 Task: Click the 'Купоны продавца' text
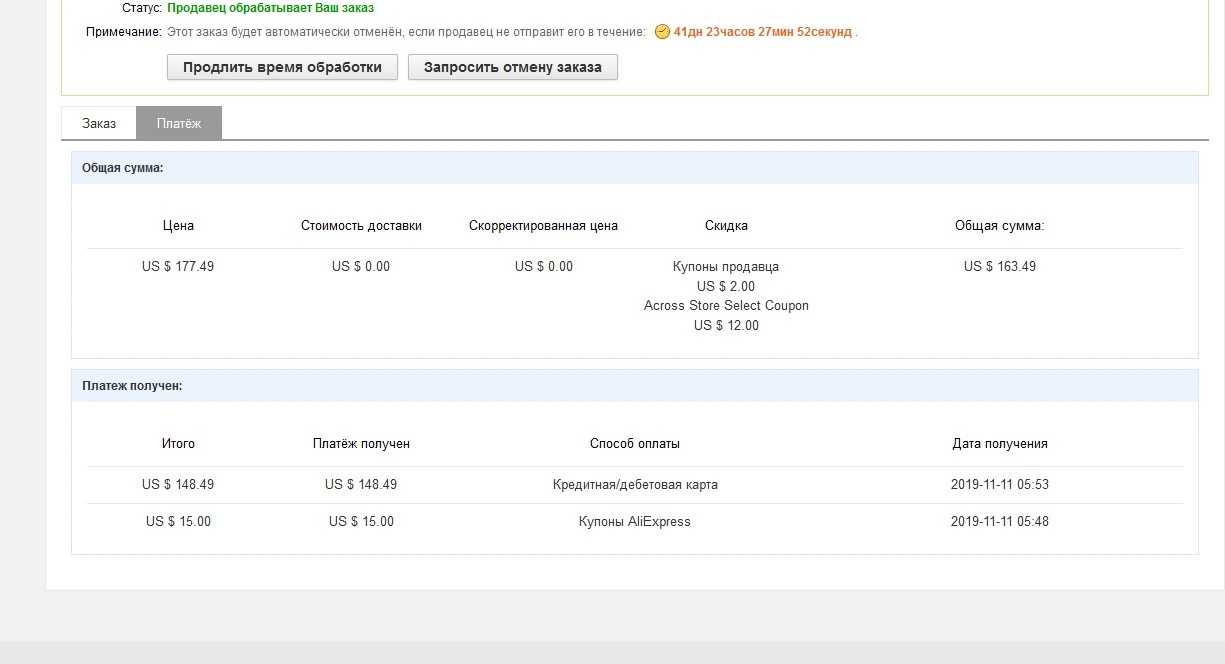click(x=726, y=267)
